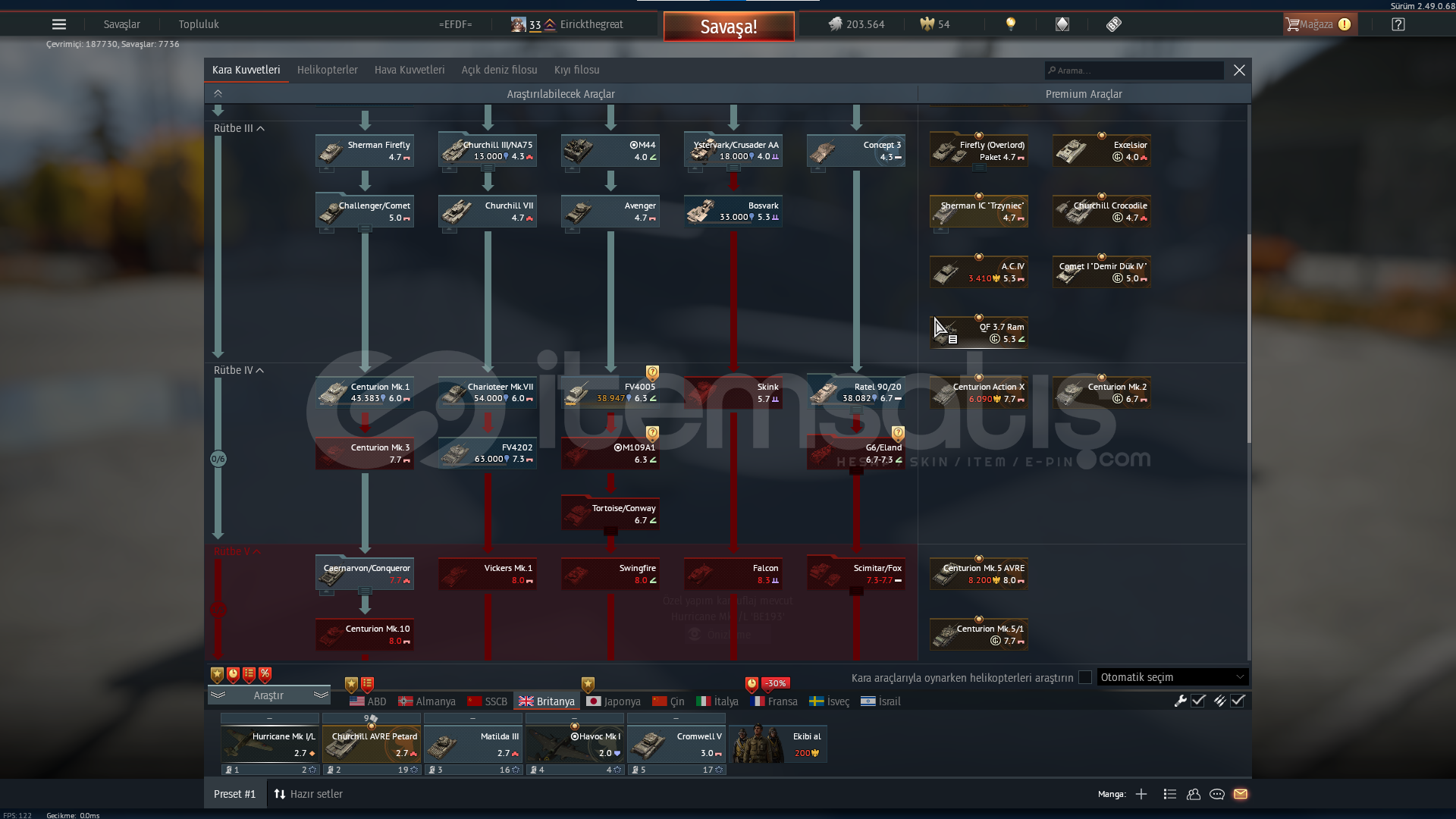This screenshot has width=1456, height=819.
Task: Click the Hazır setler button
Action: coord(308,794)
